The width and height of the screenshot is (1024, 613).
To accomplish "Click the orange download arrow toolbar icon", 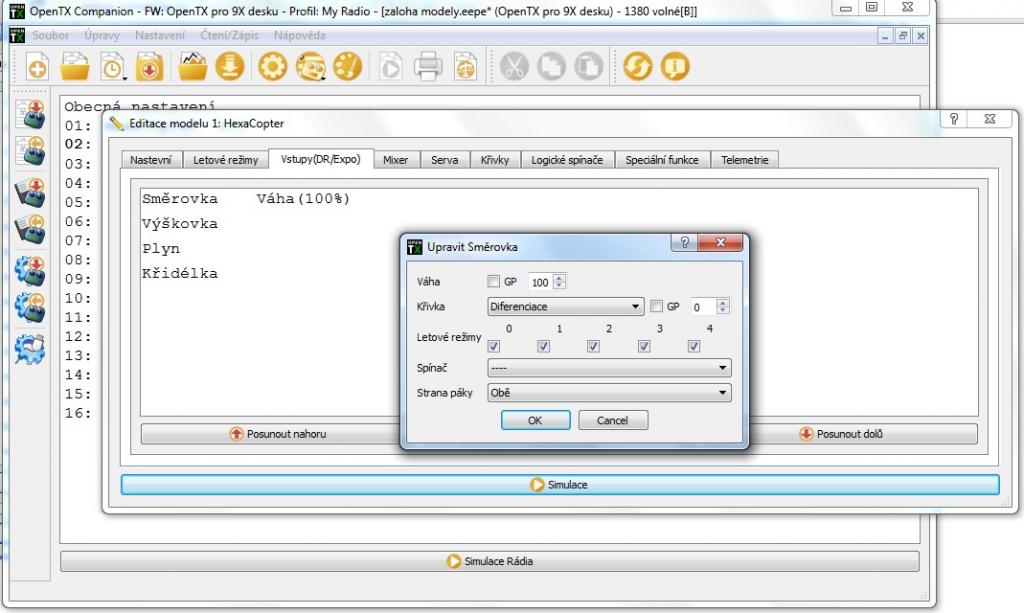I will (x=230, y=67).
